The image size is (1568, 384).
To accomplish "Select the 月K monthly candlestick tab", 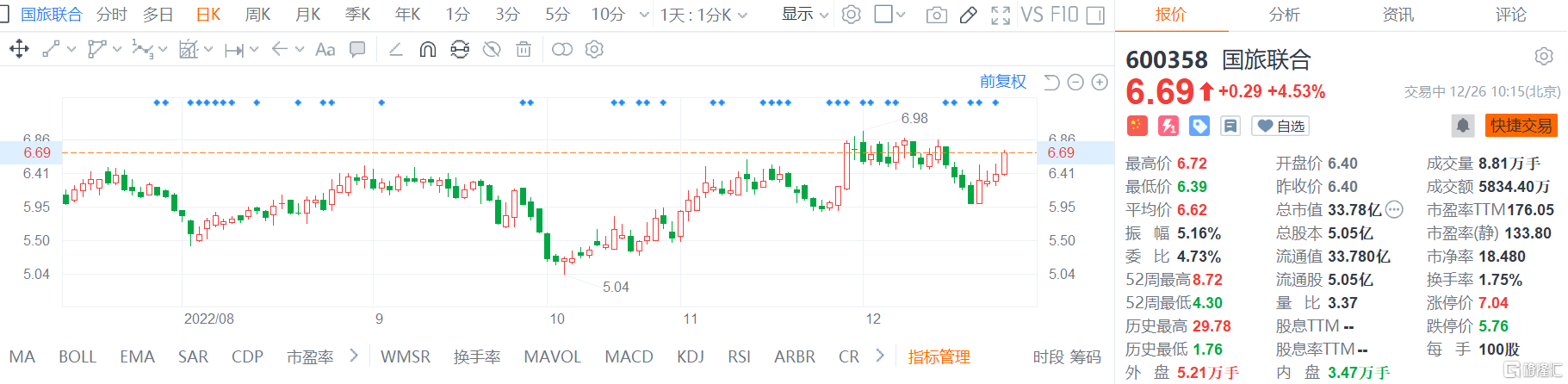I will 307,15.
